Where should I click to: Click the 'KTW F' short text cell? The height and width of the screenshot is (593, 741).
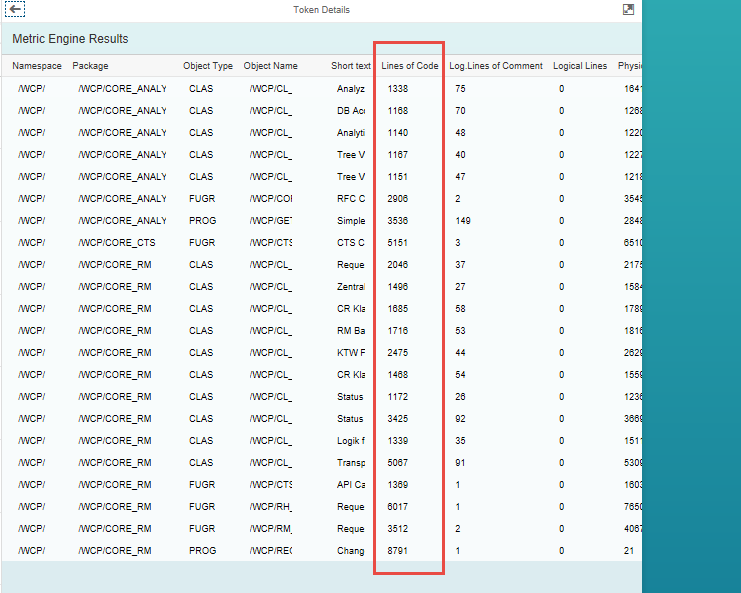pos(351,352)
